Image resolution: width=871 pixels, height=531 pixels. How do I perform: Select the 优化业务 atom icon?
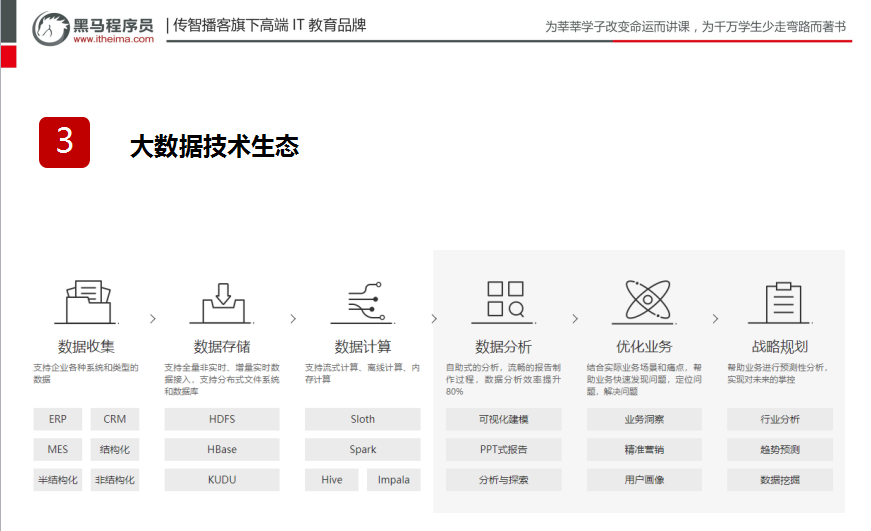point(644,300)
